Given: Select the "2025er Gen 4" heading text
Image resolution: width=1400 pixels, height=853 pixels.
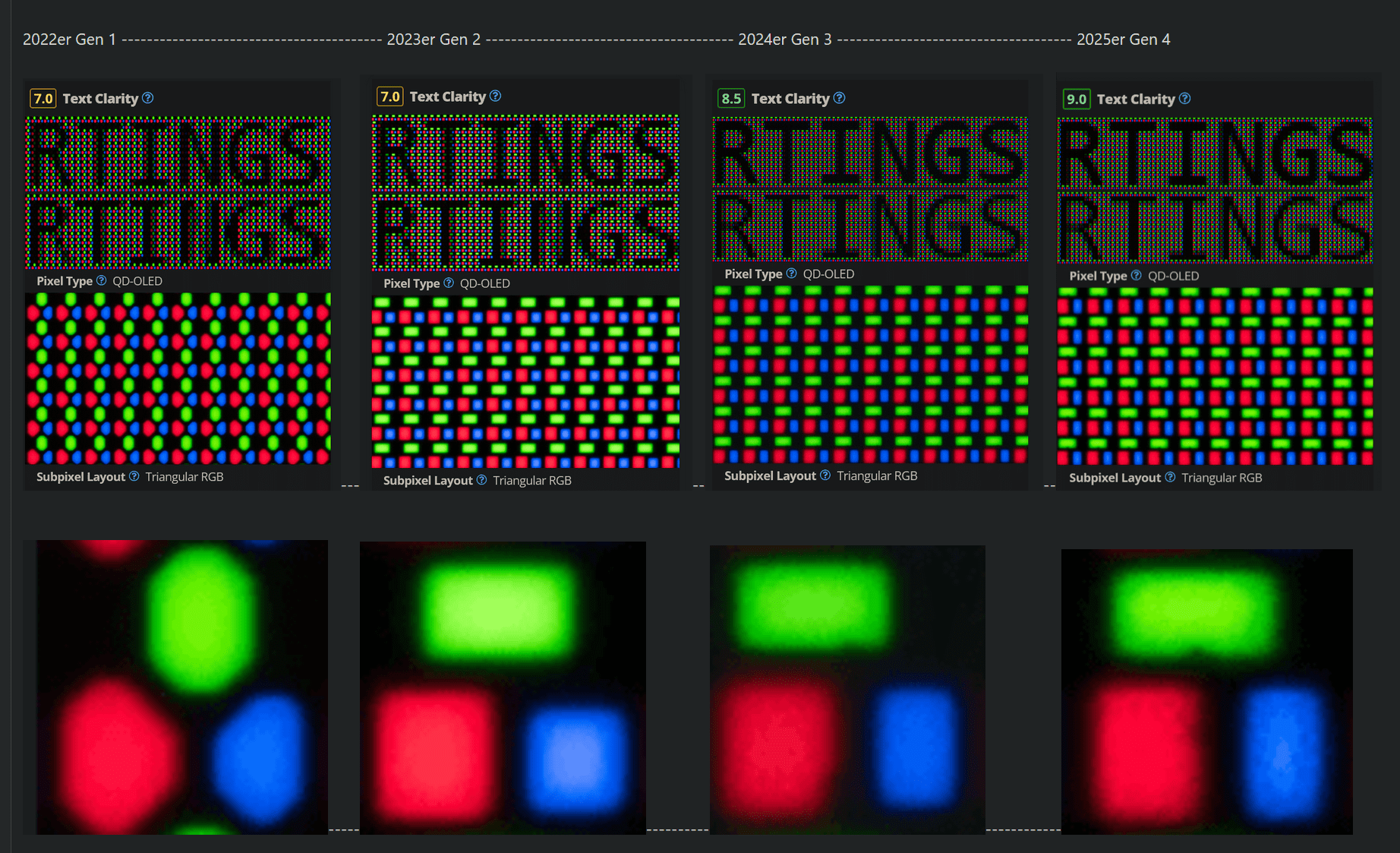Looking at the screenshot, I should click(1124, 39).
